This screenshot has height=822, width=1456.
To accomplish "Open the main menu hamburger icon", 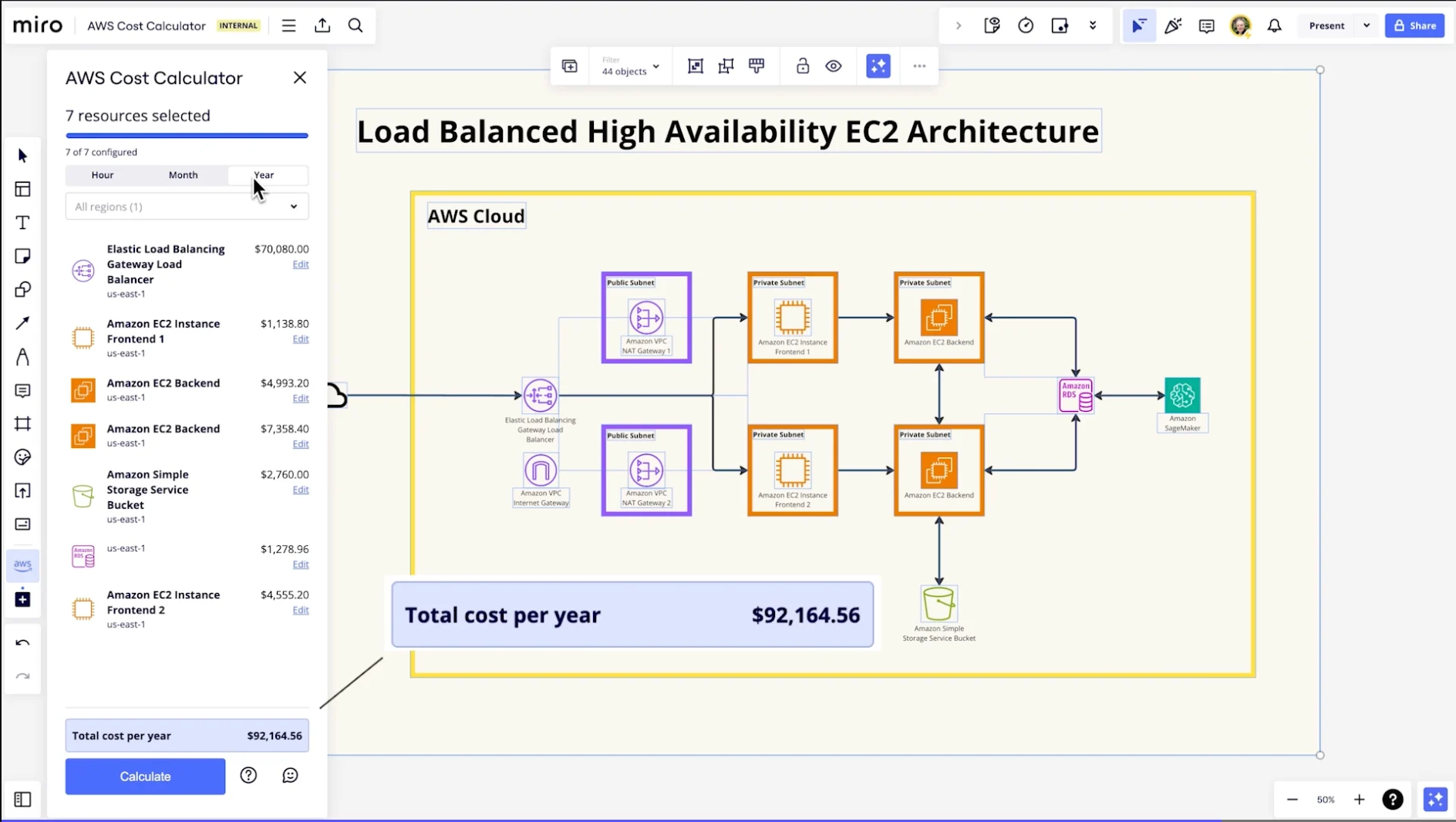I will pyautogui.click(x=288, y=25).
